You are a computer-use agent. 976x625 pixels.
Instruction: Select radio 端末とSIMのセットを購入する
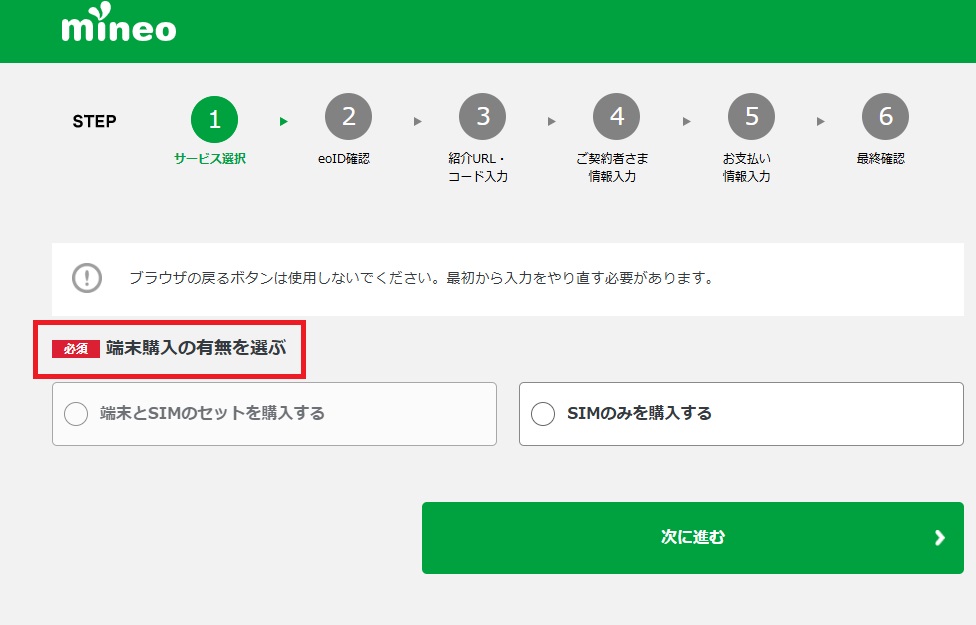[76, 413]
